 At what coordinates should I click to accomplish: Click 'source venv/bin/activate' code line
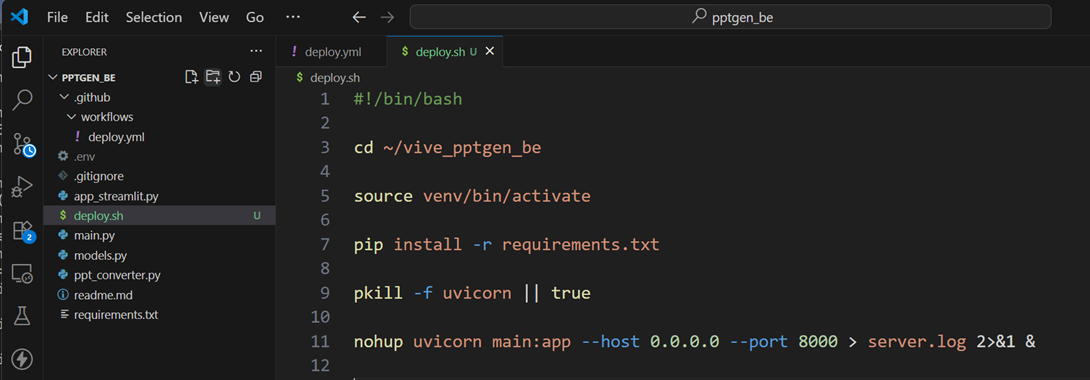tap(472, 196)
